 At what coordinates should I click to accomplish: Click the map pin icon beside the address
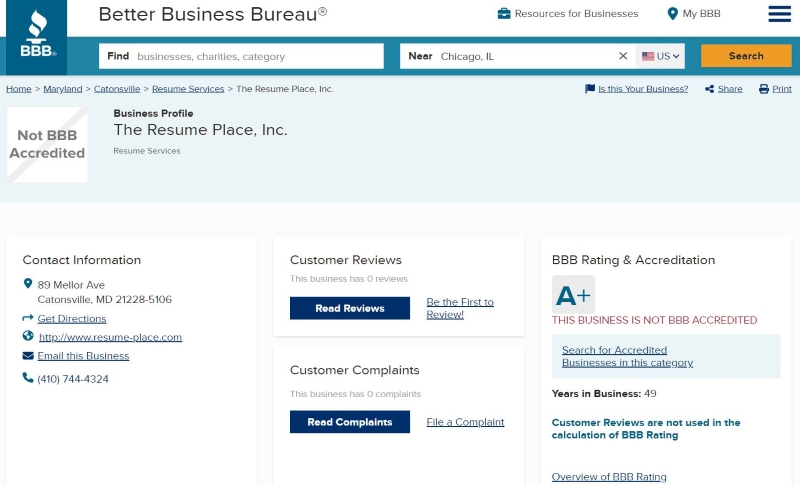point(28,284)
